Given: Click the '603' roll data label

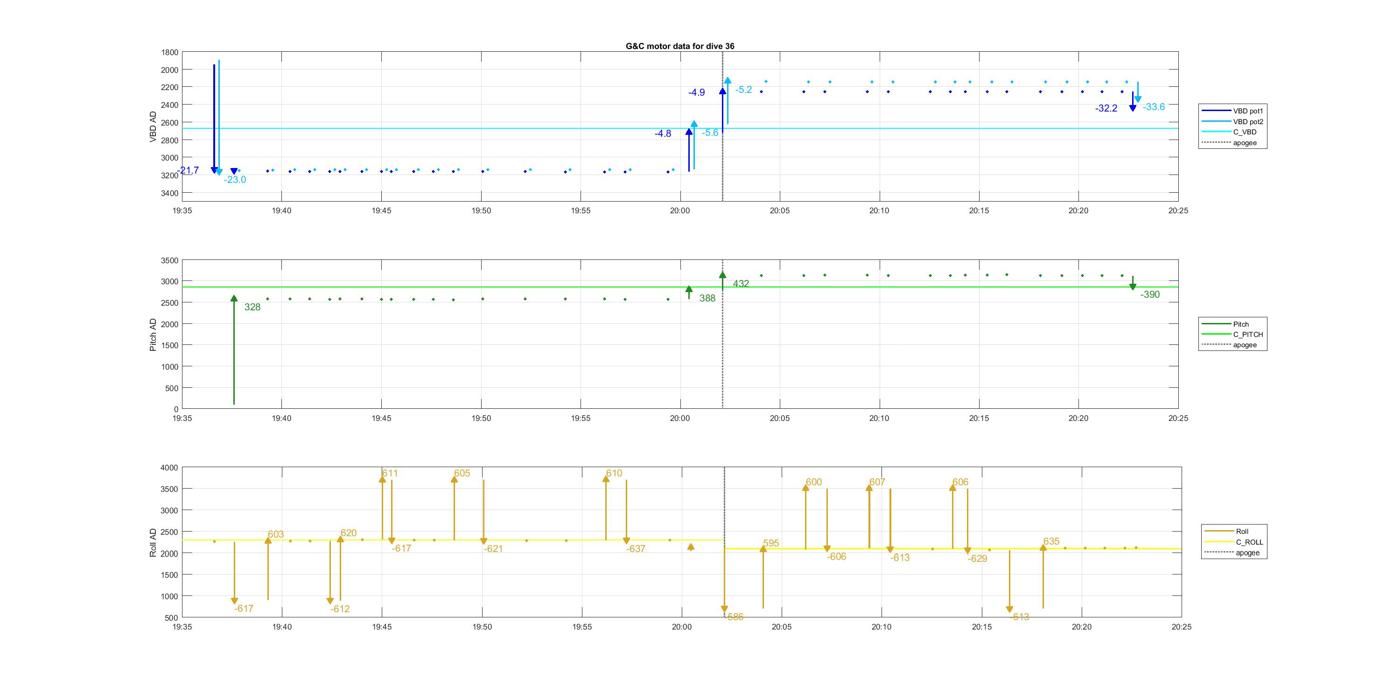Looking at the screenshot, I should [x=276, y=535].
